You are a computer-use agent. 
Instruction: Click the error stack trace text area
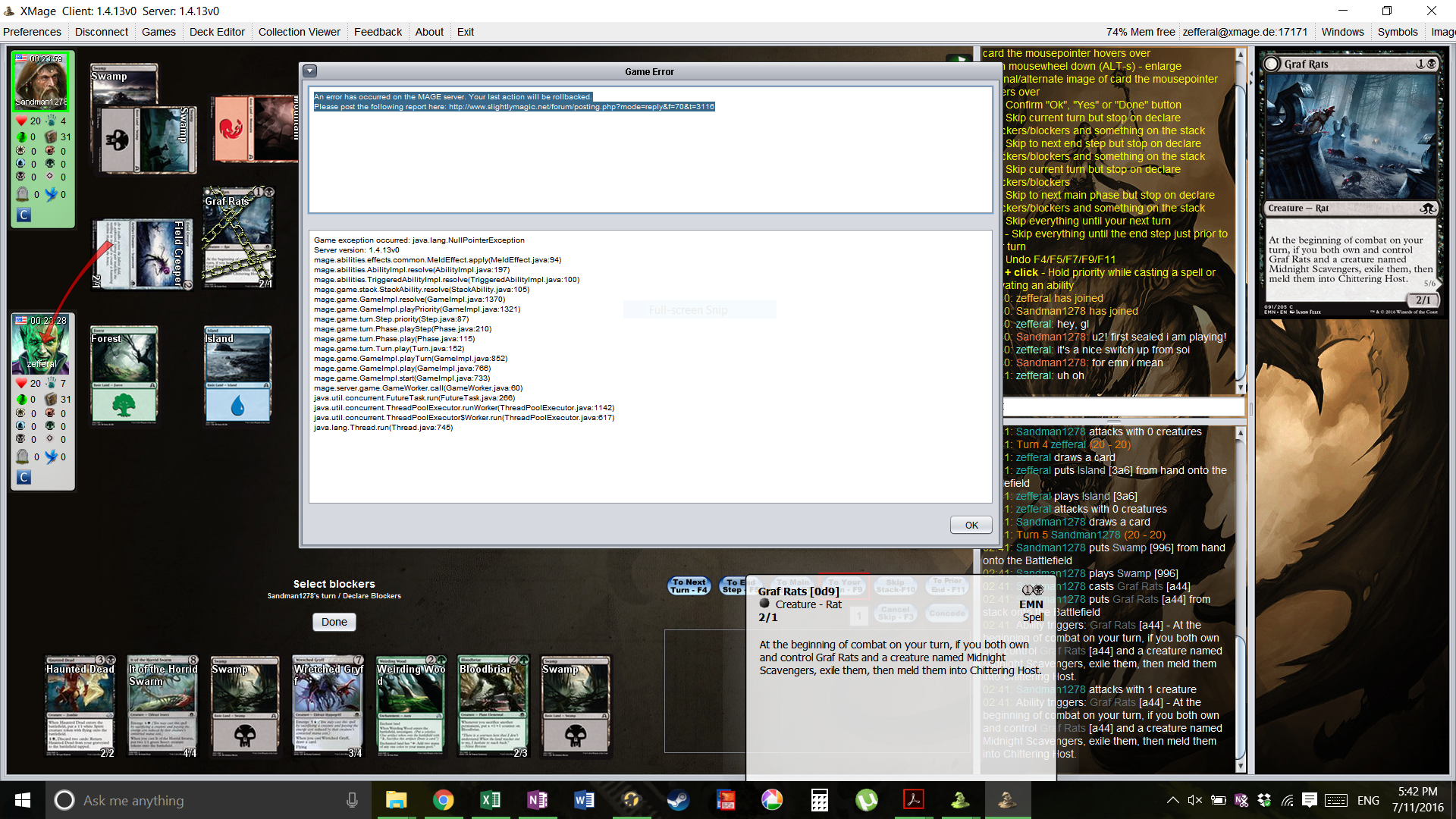[x=651, y=366]
